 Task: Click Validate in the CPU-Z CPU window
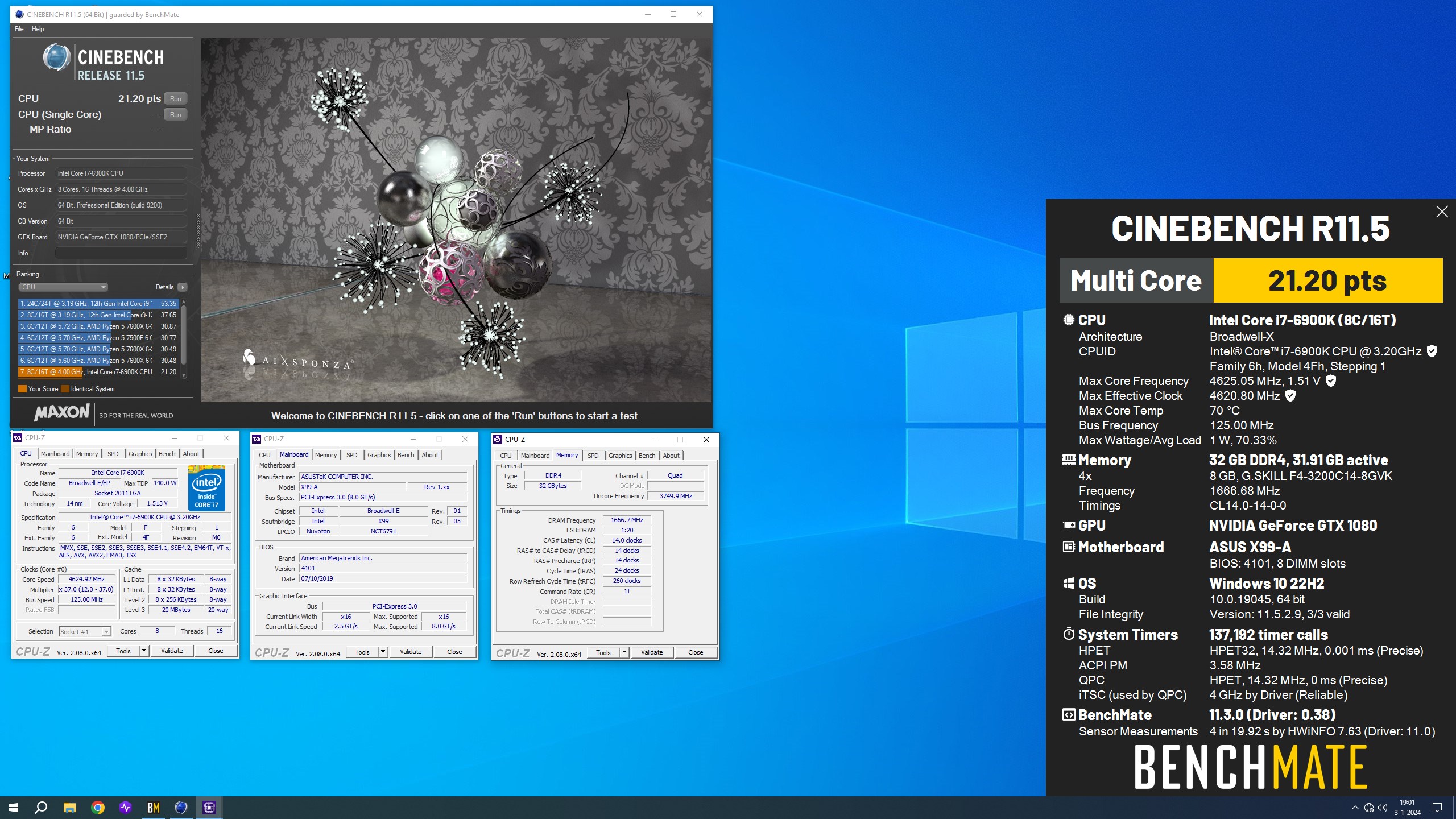(x=172, y=651)
